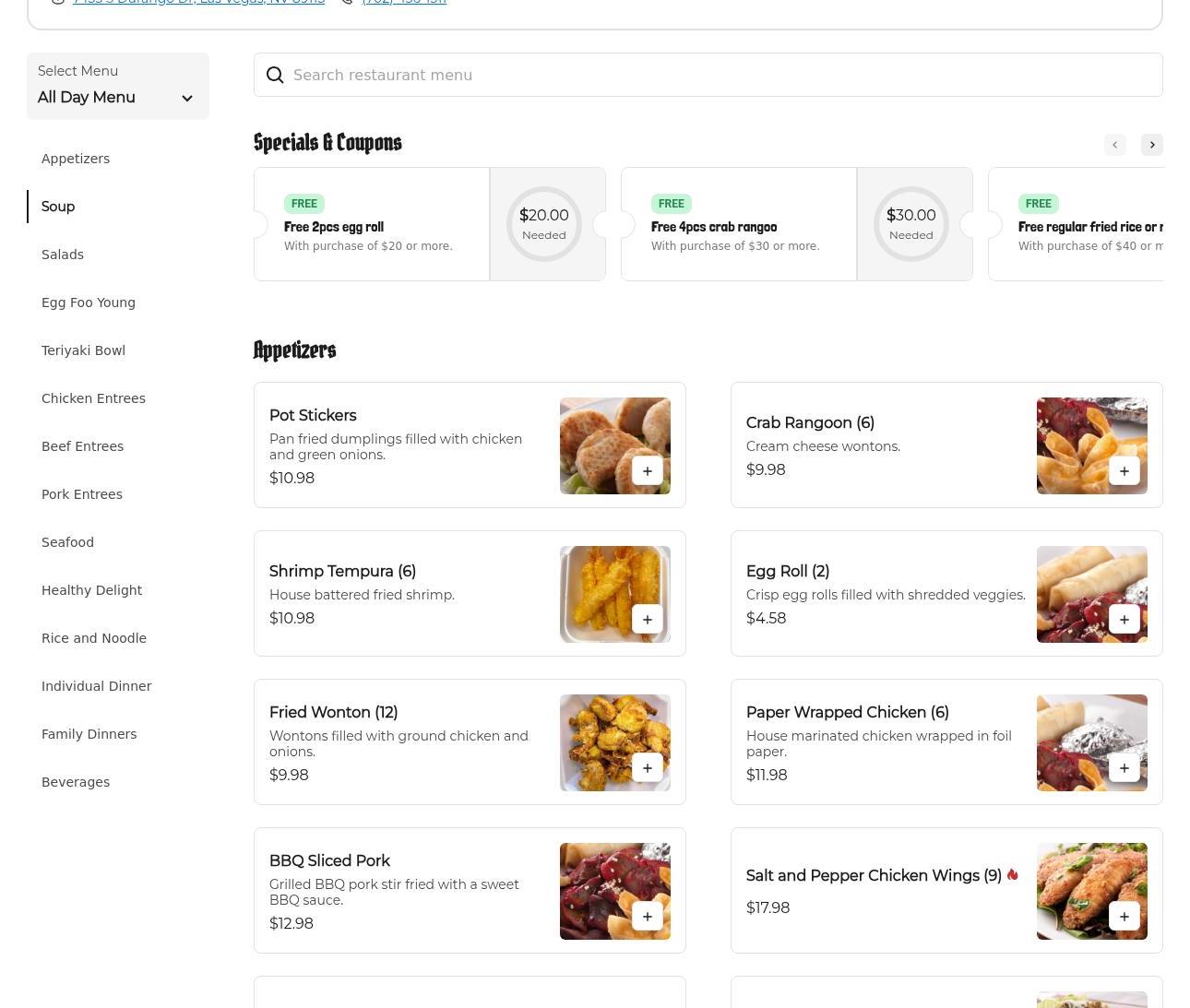Viewport: 1190px width, 1008px height.
Task: Add Salt and Pepper Chicken Wings
Action: [1124, 917]
